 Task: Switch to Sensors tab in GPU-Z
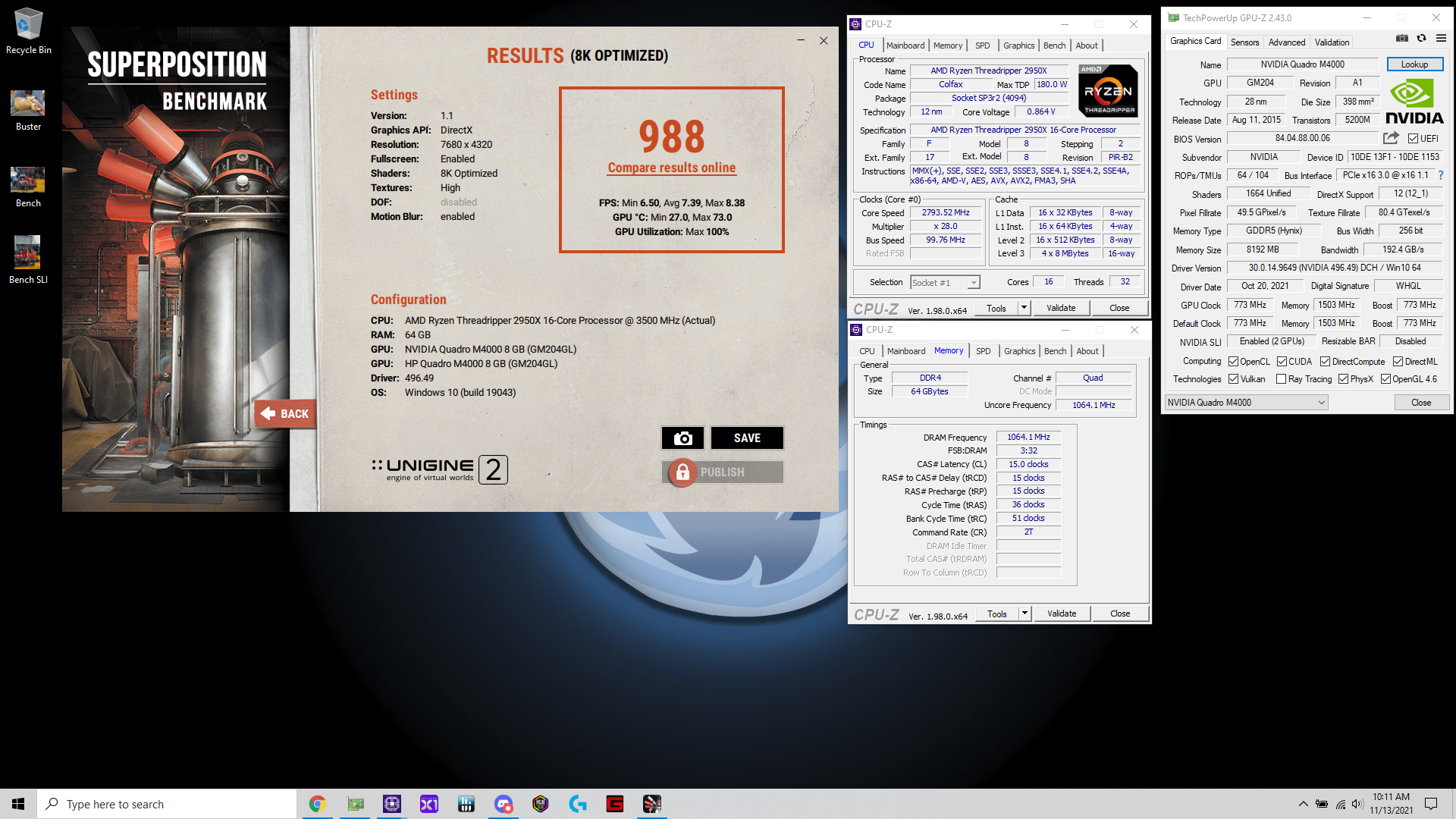[1244, 42]
